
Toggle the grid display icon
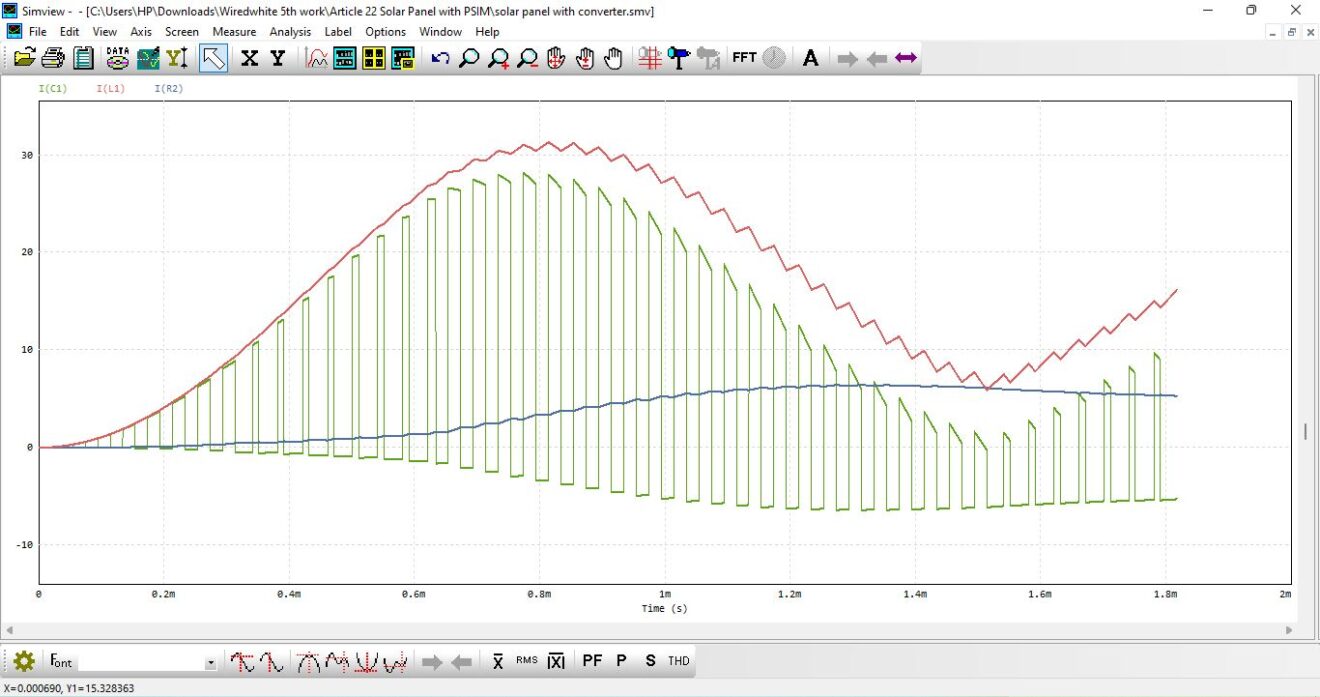pyautogui.click(x=650, y=57)
